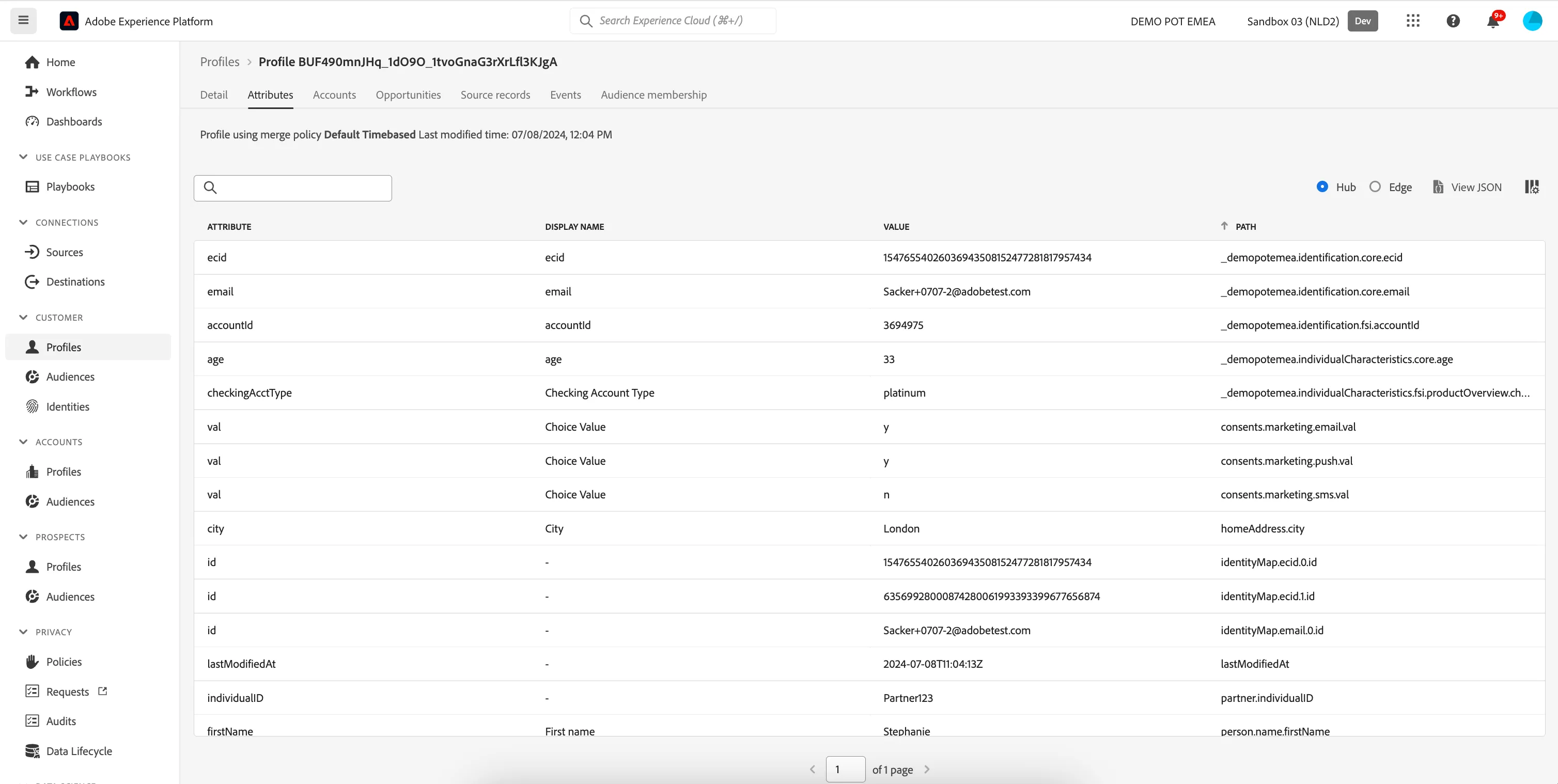Screen dimensions: 1558x784
Task: Open the help question mark icon
Action: click(x=1453, y=21)
